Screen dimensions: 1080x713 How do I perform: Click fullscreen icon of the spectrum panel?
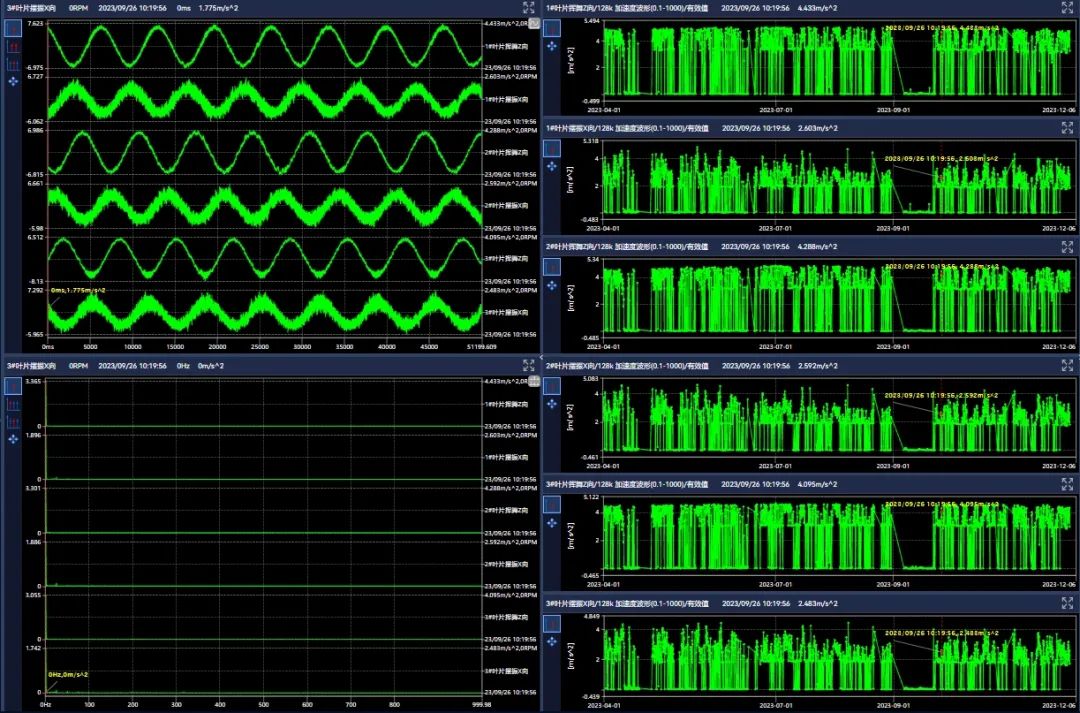click(528, 366)
